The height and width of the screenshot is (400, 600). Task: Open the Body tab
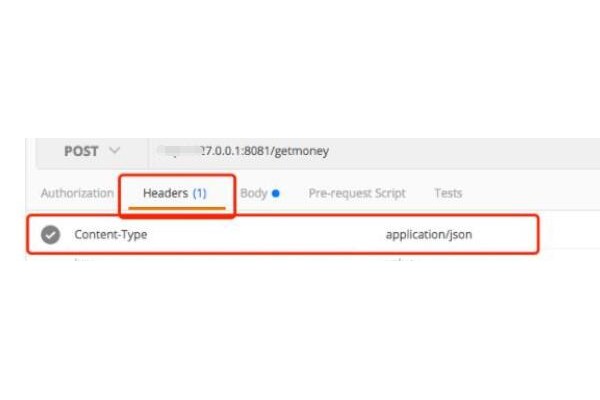[254, 193]
